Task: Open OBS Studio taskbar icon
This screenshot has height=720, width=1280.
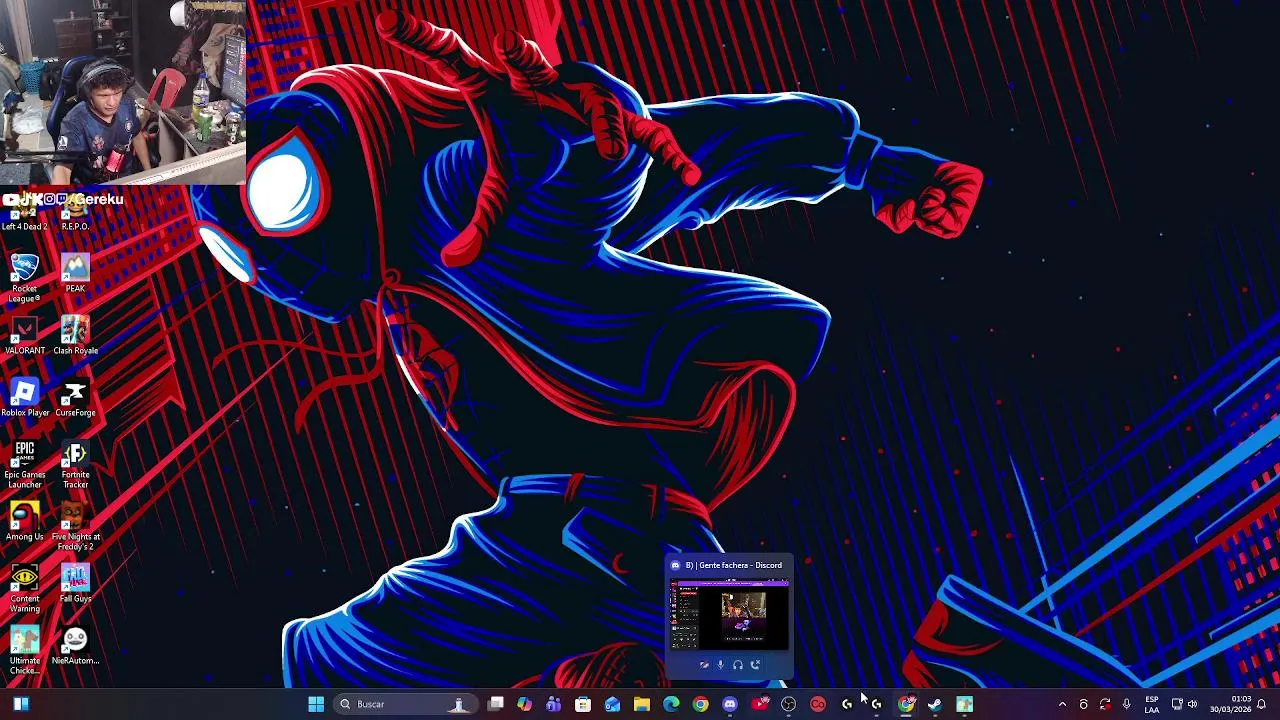Action: tap(788, 704)
